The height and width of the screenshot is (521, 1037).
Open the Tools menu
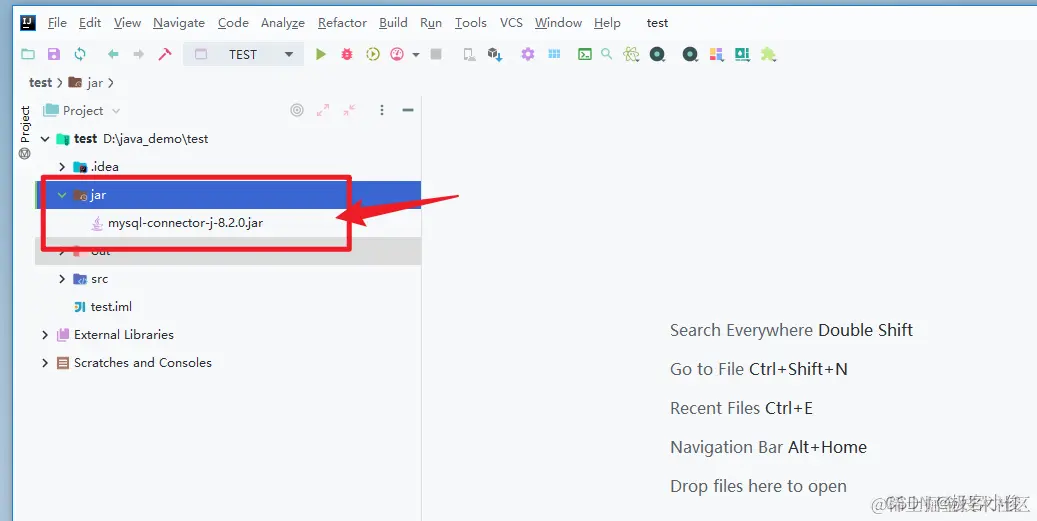[x=470, y=23]
